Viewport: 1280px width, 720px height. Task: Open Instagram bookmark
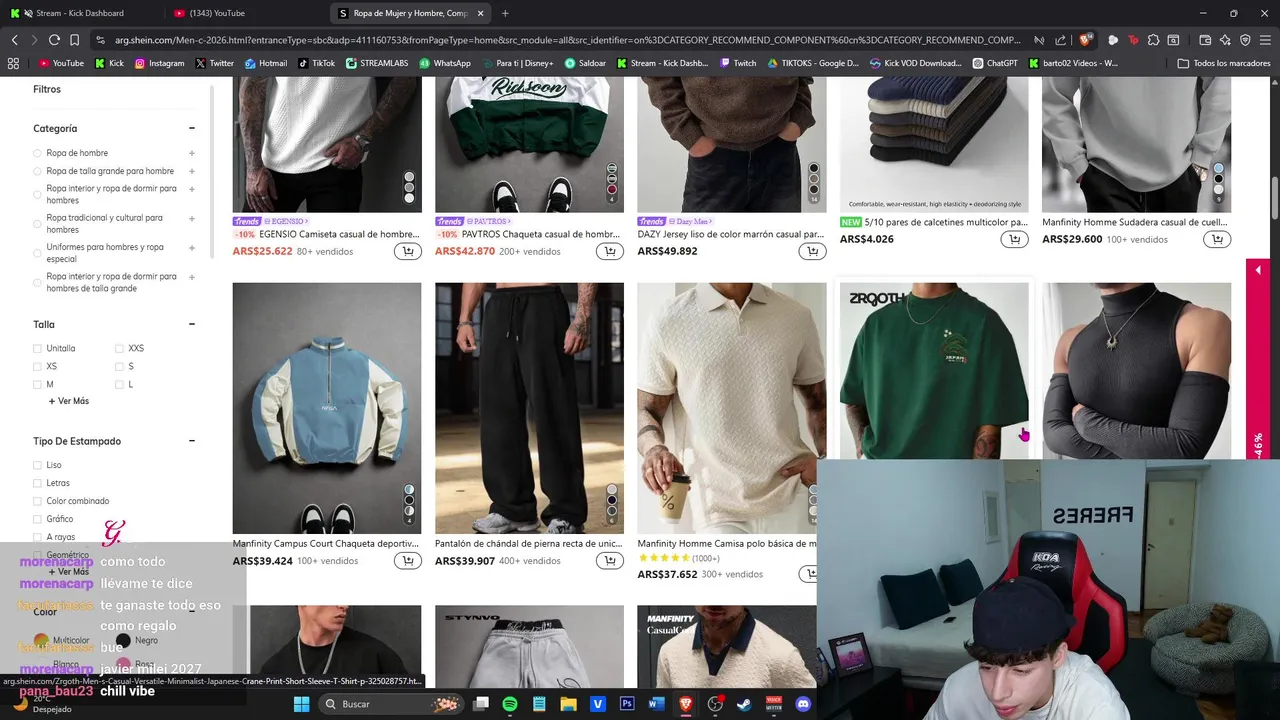click(x=160, y=63)
